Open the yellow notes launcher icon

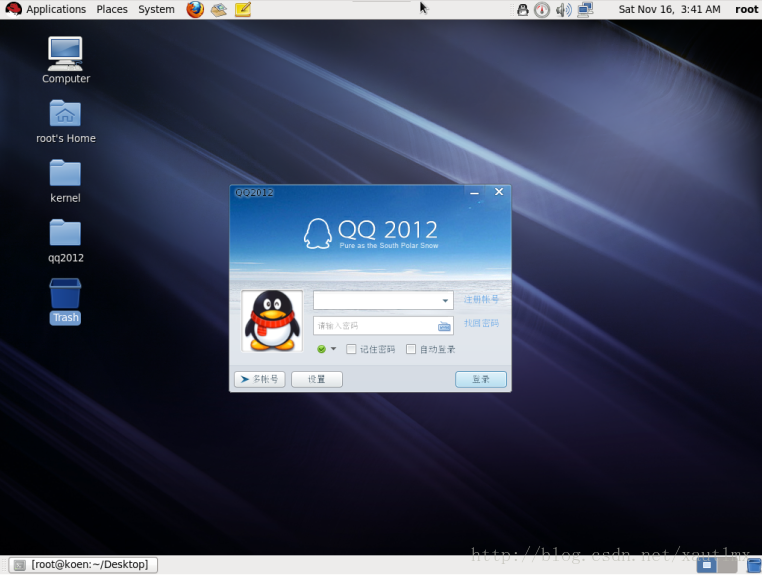242,9
